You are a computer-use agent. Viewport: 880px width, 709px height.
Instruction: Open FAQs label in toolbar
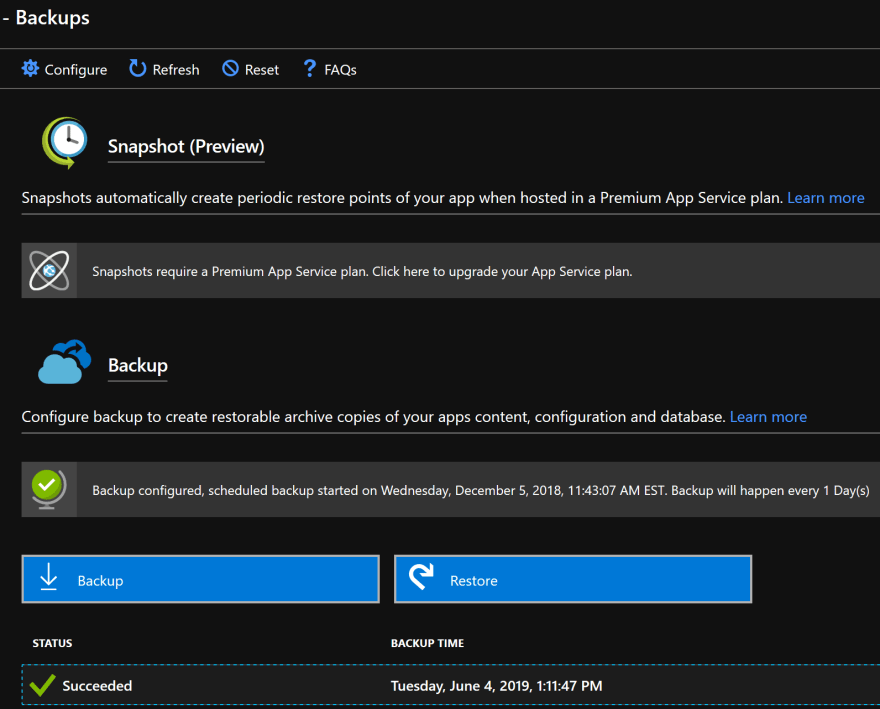pyautogui.click(x=340, y=70)
